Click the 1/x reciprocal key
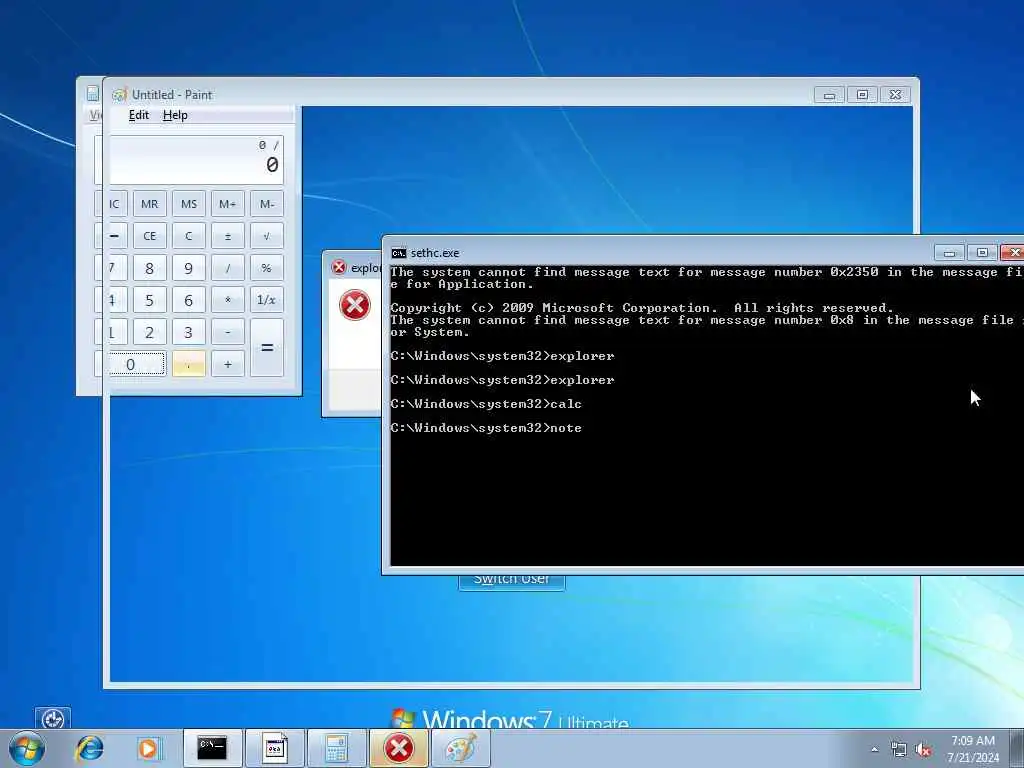The image size is (1024, 768). click(x=267, y=300)
